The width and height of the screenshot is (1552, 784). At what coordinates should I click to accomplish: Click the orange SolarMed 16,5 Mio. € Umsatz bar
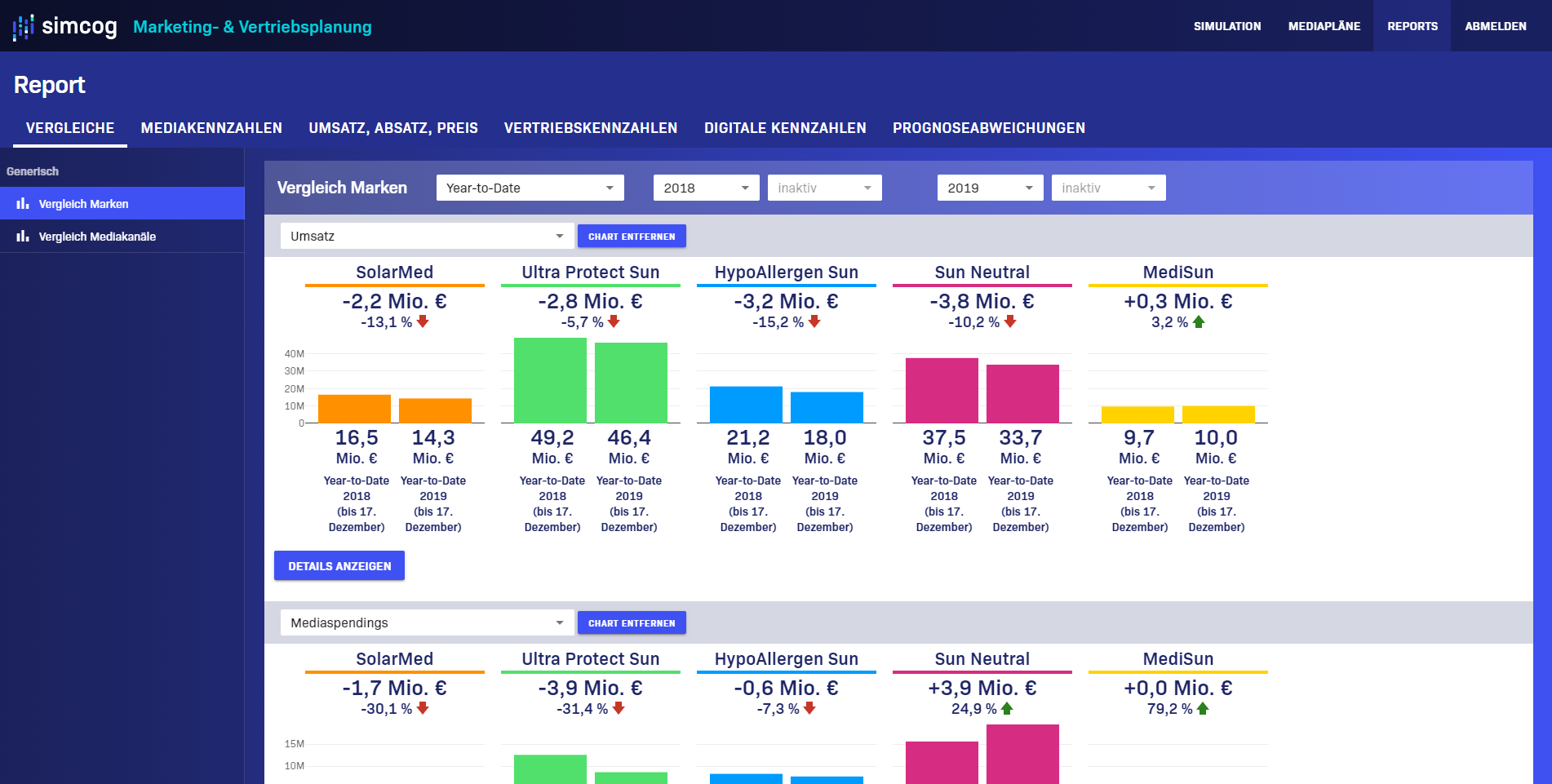(x=354, y=409)
